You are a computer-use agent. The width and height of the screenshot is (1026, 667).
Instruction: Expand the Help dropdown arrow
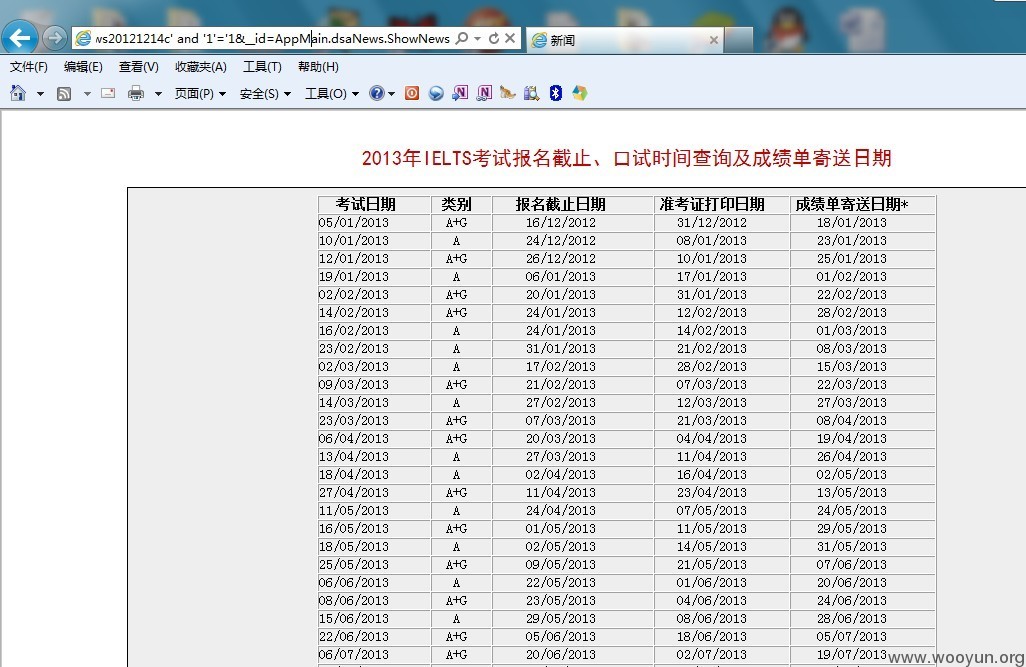391,94
